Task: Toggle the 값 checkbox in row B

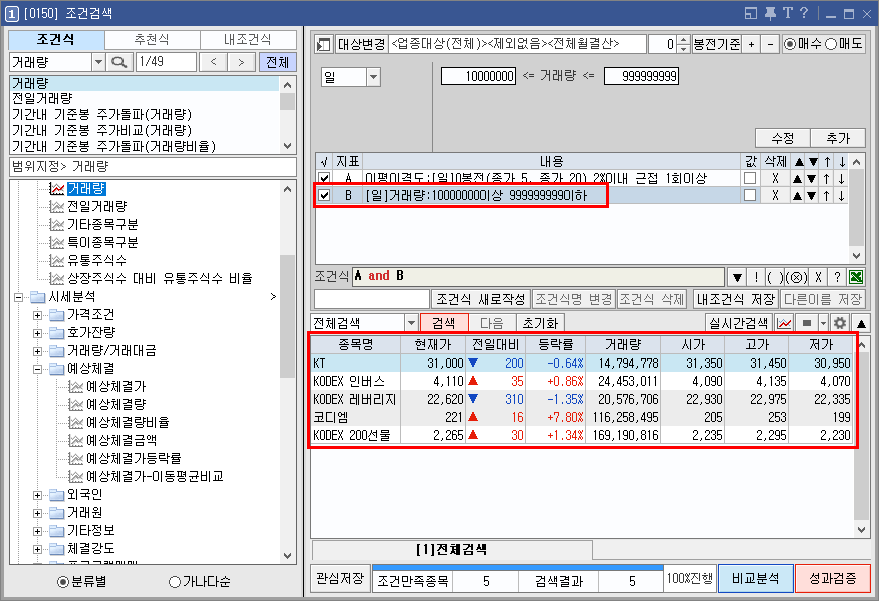Action: point(750,195)
